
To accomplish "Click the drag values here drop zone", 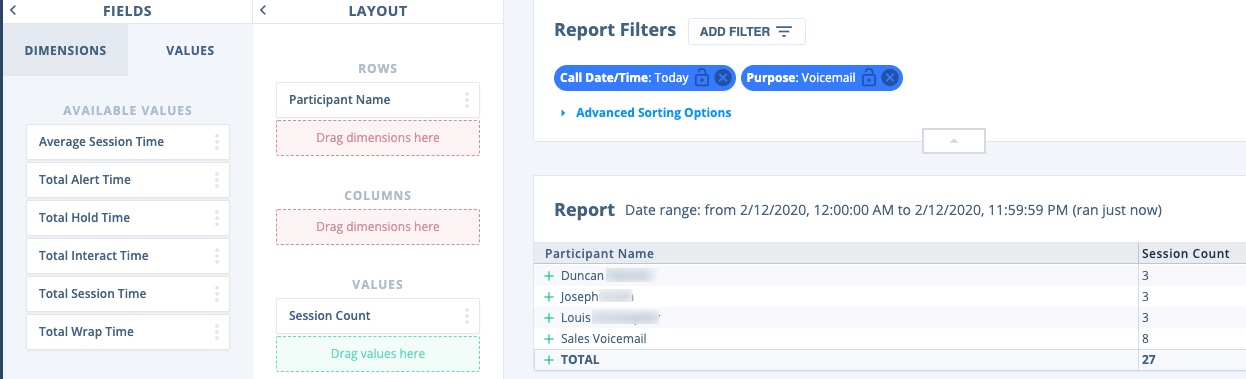I will [x=378, y=354].
